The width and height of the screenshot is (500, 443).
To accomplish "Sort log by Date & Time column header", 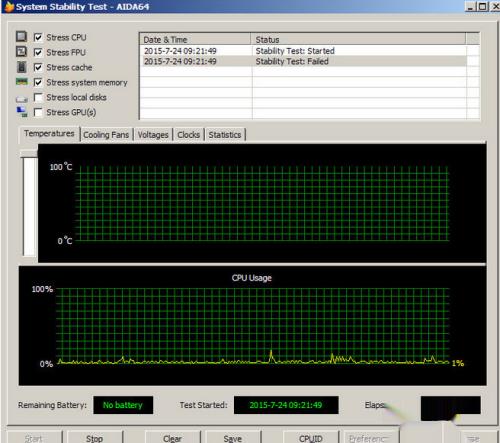I will [x=195, y=39].
